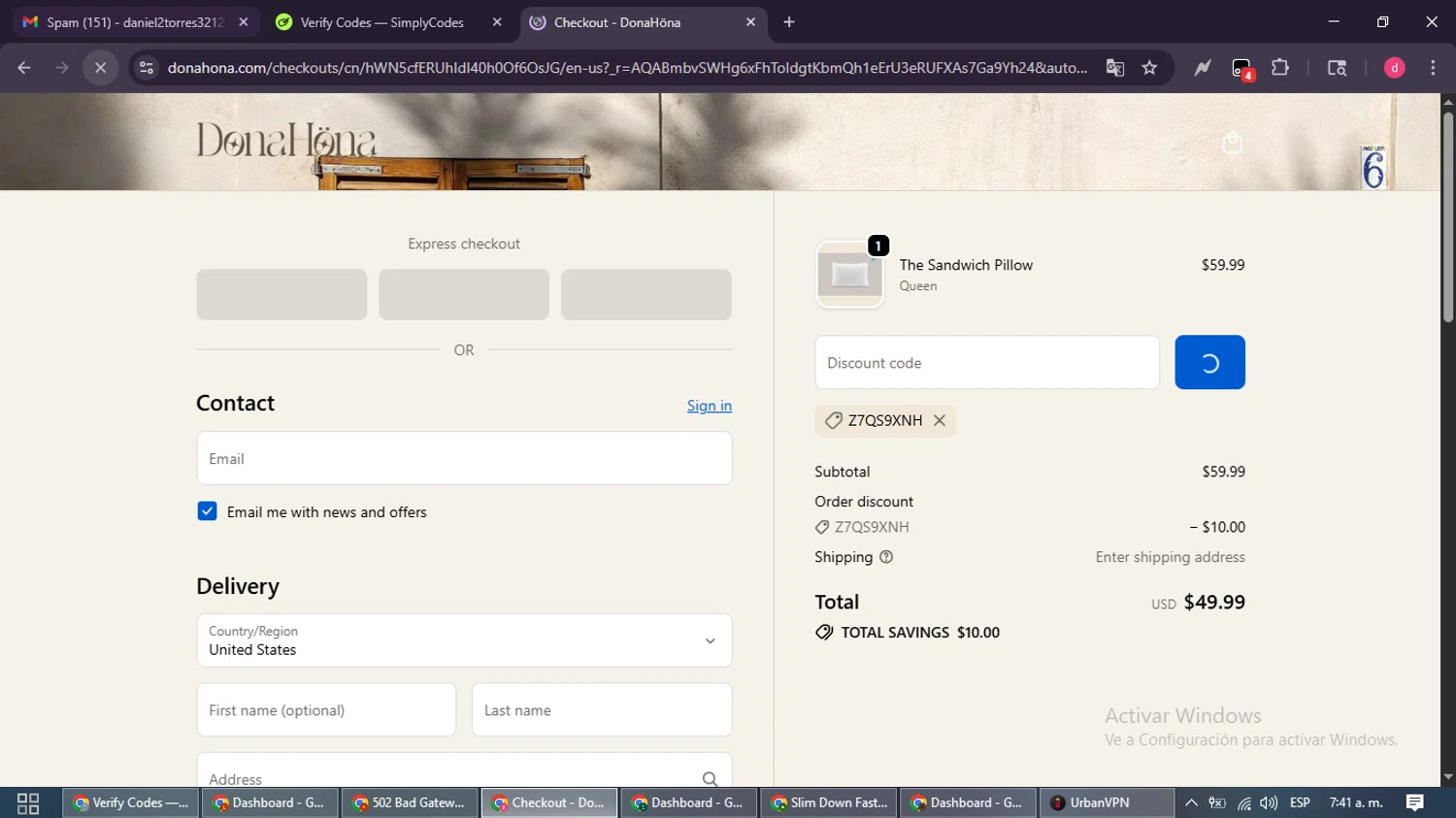Click the shipping info question mark icon
This screenshot has height=818, width=1456.
[x=886, y=557]
